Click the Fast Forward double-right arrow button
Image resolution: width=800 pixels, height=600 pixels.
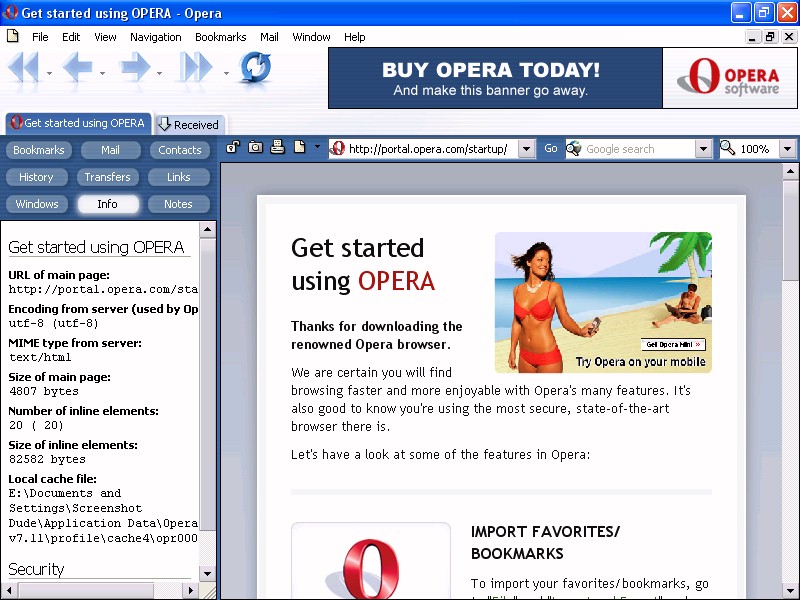(196, 67)
